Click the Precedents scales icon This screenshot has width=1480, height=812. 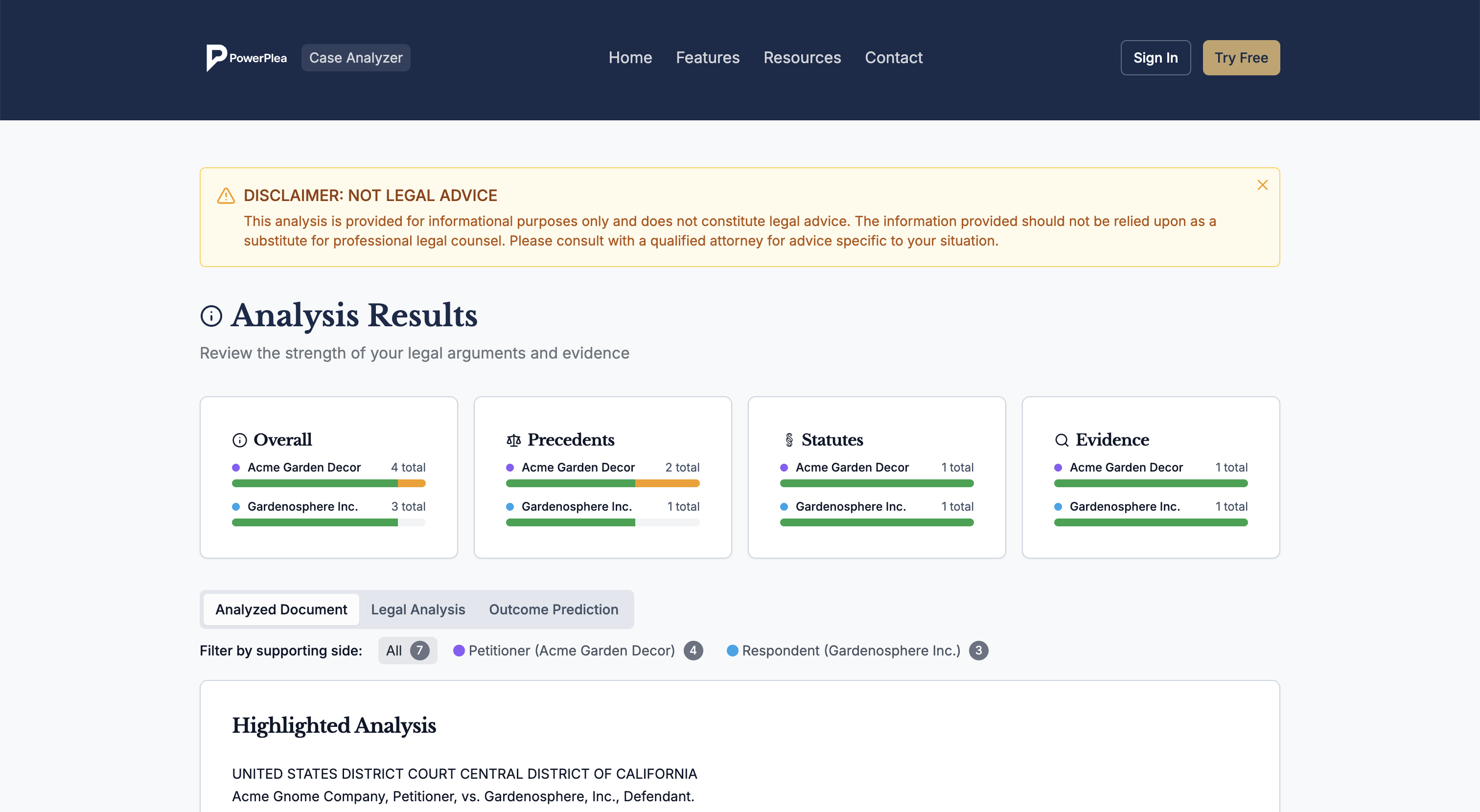513,440
